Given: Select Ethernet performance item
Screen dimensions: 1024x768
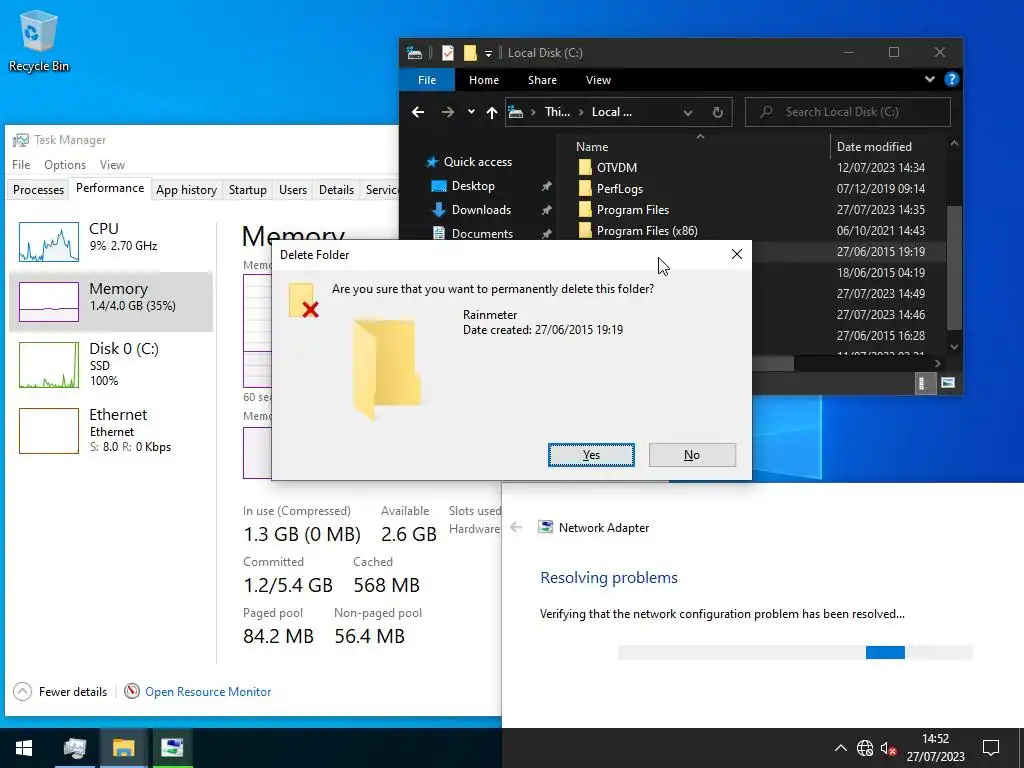Looking at the screenshot, I should [x=111, y=430].
